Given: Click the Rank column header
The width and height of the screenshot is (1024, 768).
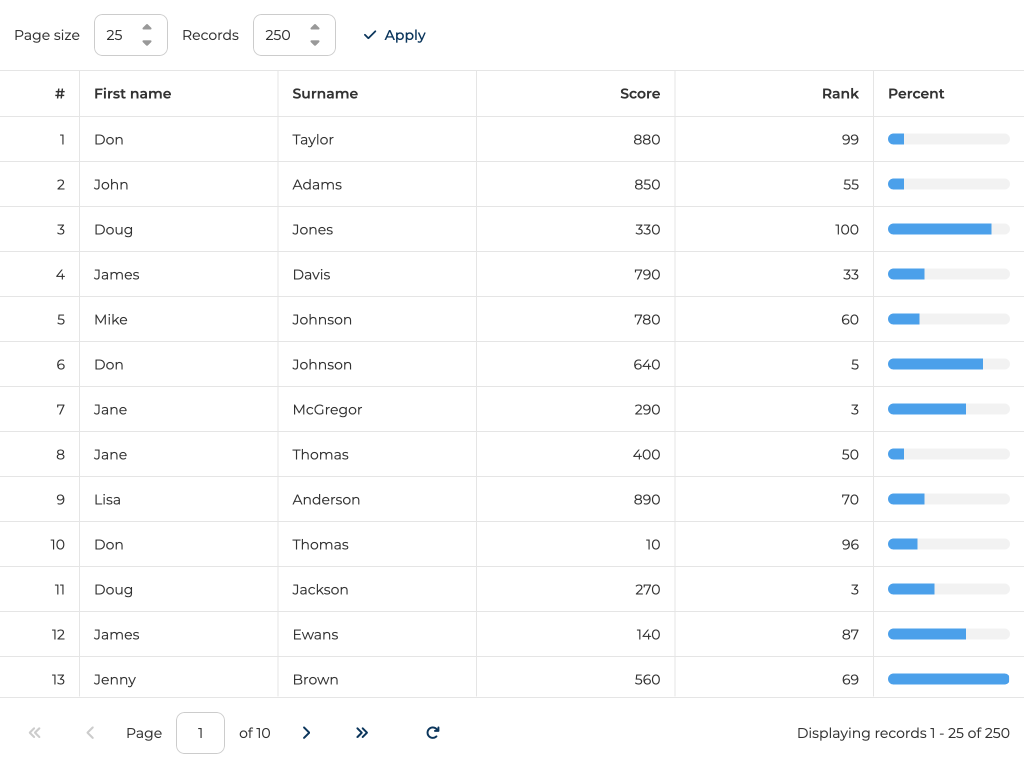Looking at the screenshot, I should [x=840, y=94].
